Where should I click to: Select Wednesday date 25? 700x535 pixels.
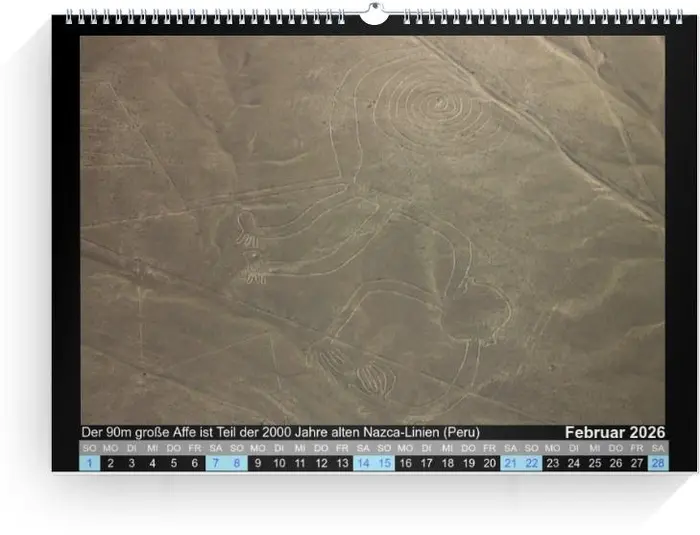coord(594,463)
